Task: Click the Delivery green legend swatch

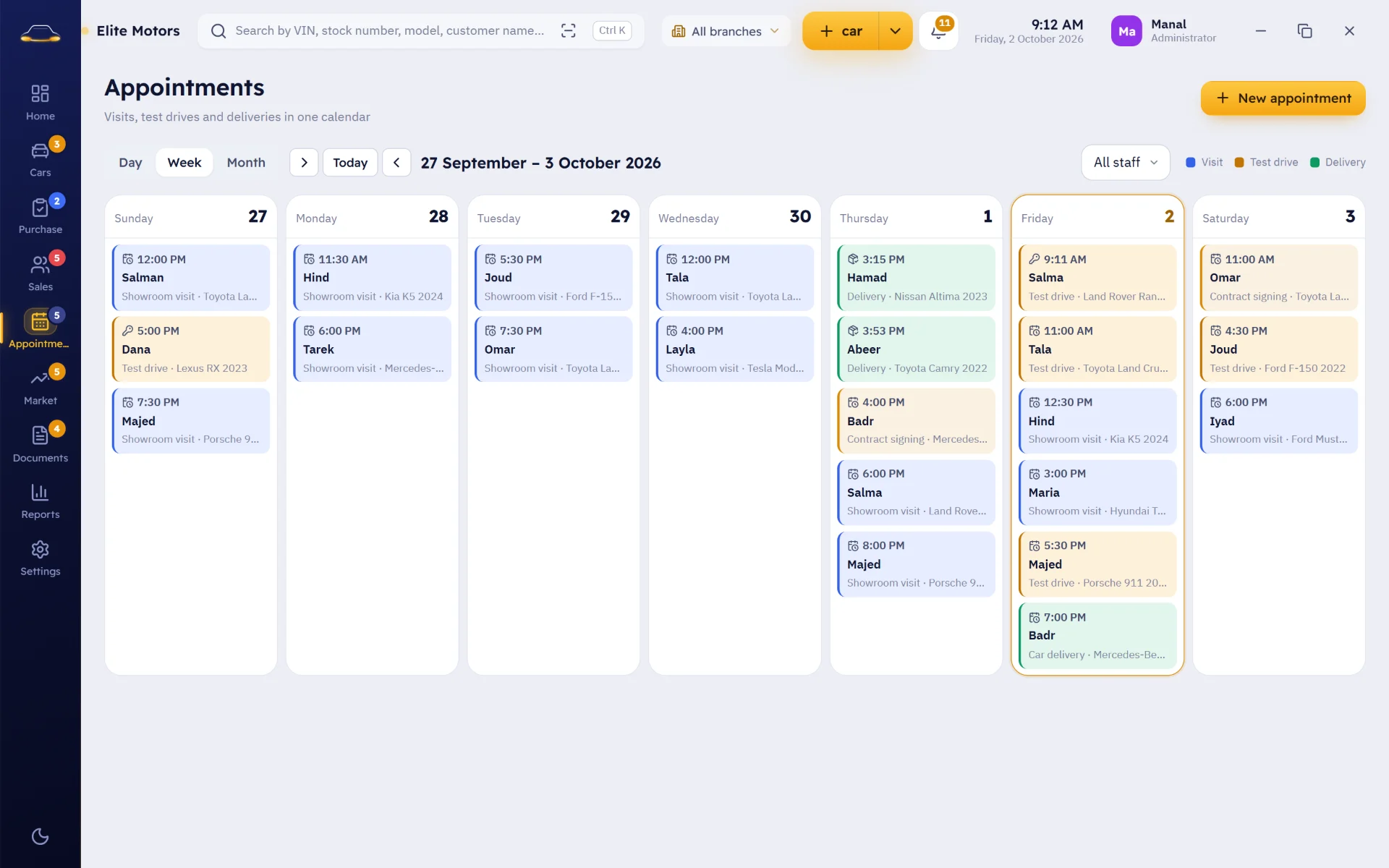Action: 1314,163
